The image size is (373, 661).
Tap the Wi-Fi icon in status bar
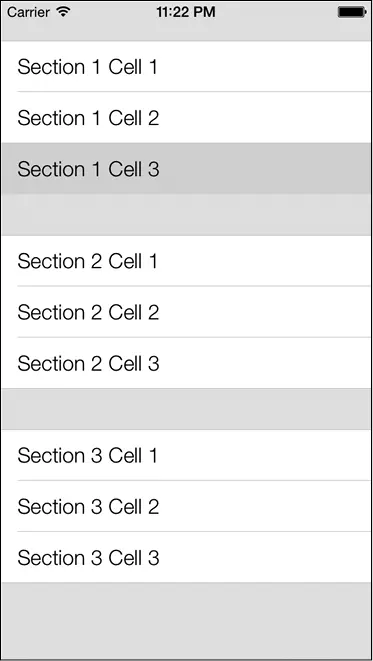coord(63,12)
